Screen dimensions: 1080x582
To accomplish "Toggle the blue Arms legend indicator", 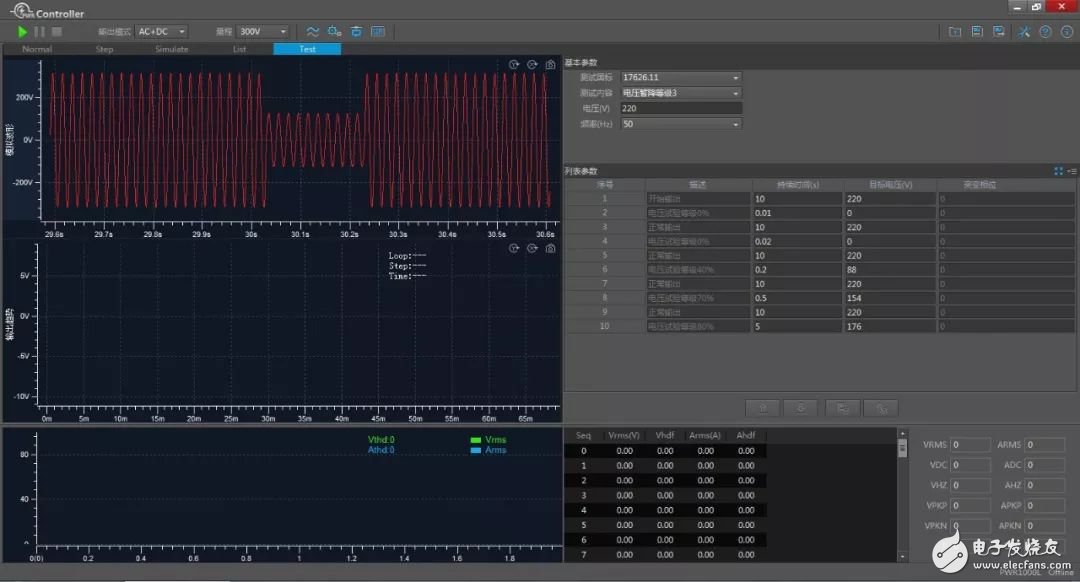I will (x=475, y=450).
